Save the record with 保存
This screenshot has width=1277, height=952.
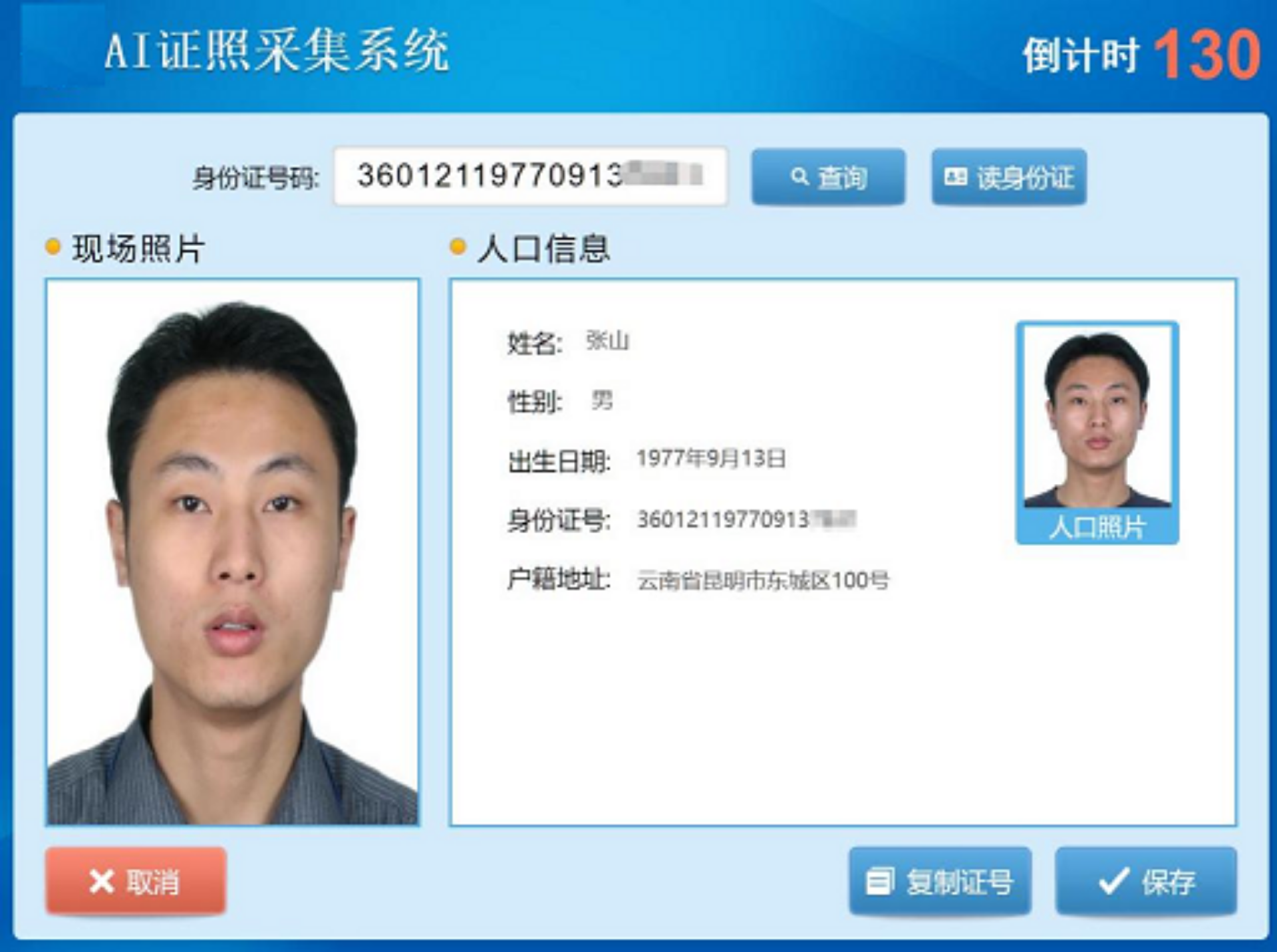coord(1146,881)
